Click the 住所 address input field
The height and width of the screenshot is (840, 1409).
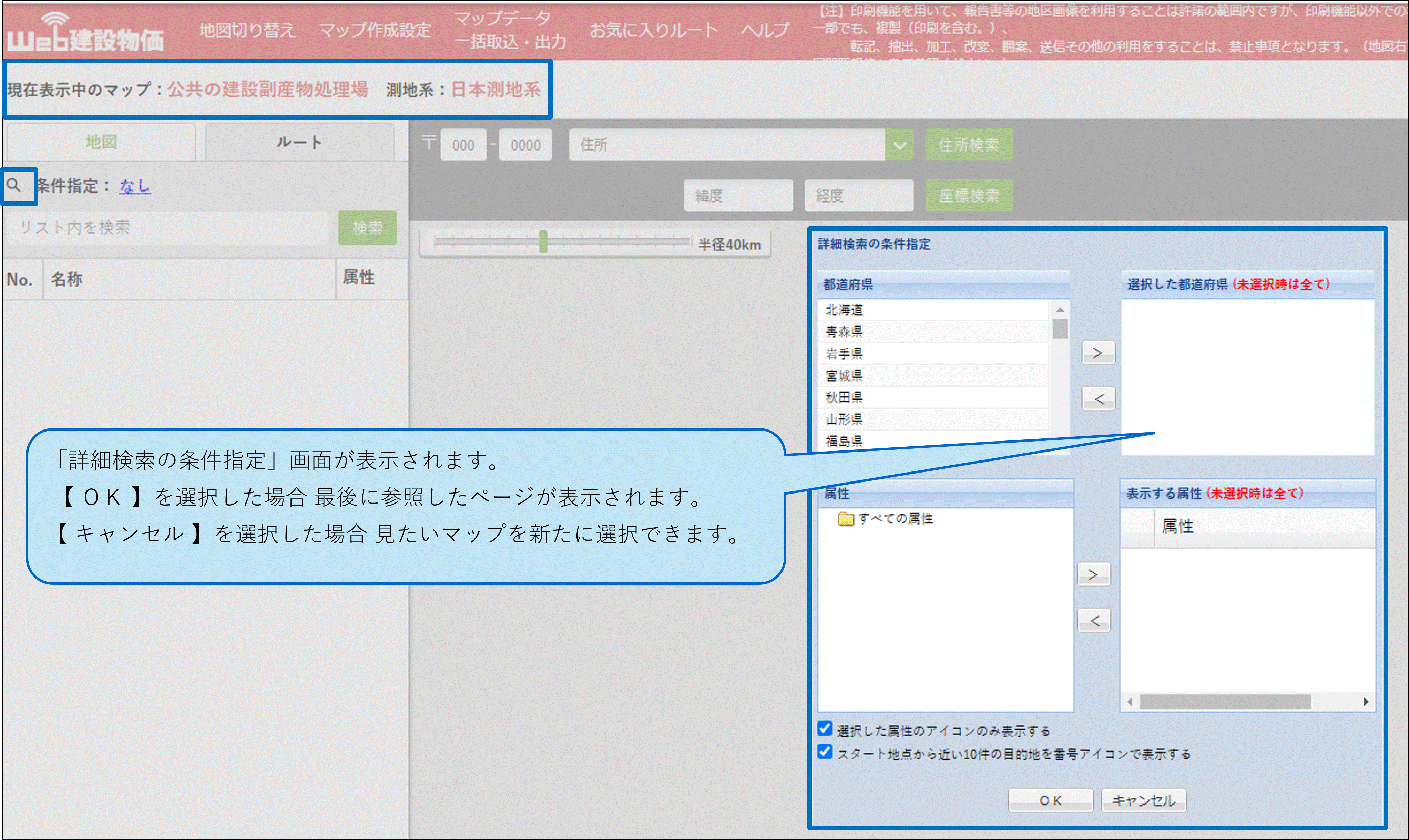(x=727, y=145)
